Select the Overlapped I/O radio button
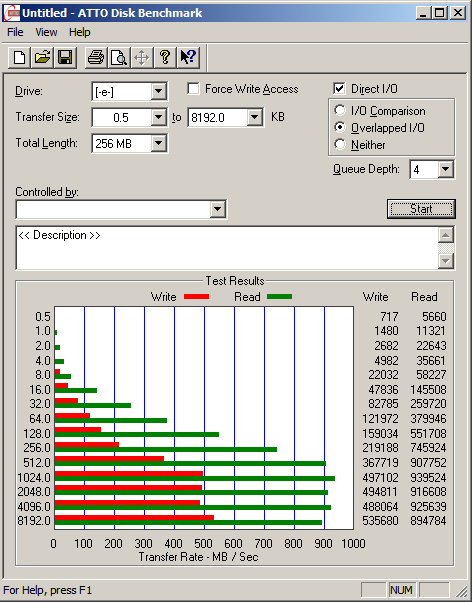The width and height of the screenshot is (472, 602). pyautogui.click(x=340, y=127)
